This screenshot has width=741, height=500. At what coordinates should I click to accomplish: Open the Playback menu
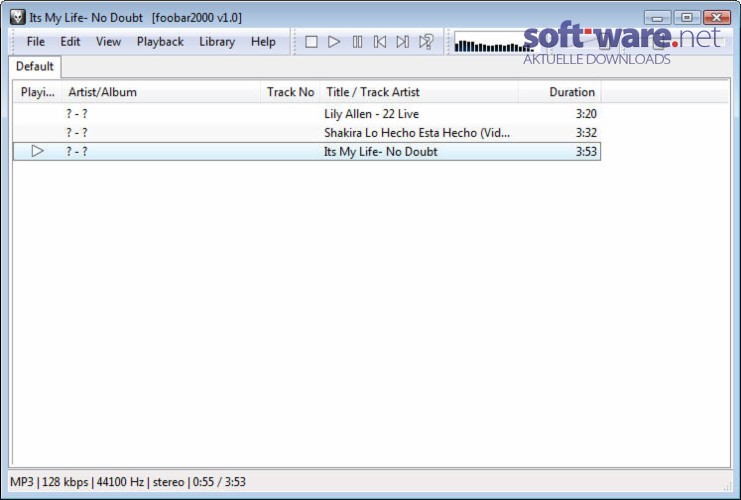[x=160, y=42]
